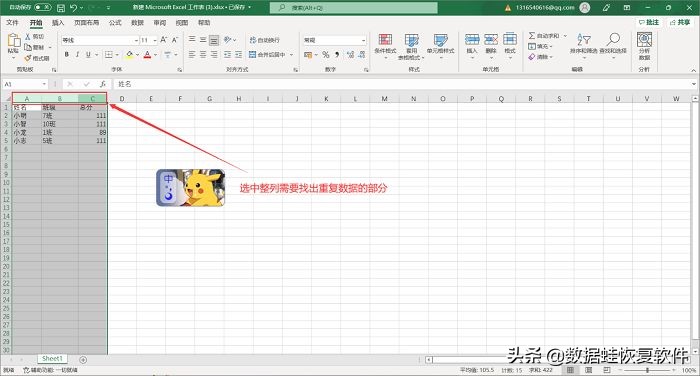Open the fill color dropdown arrow
This screenshot has width=700, height=376.
(x=138, y=55)
